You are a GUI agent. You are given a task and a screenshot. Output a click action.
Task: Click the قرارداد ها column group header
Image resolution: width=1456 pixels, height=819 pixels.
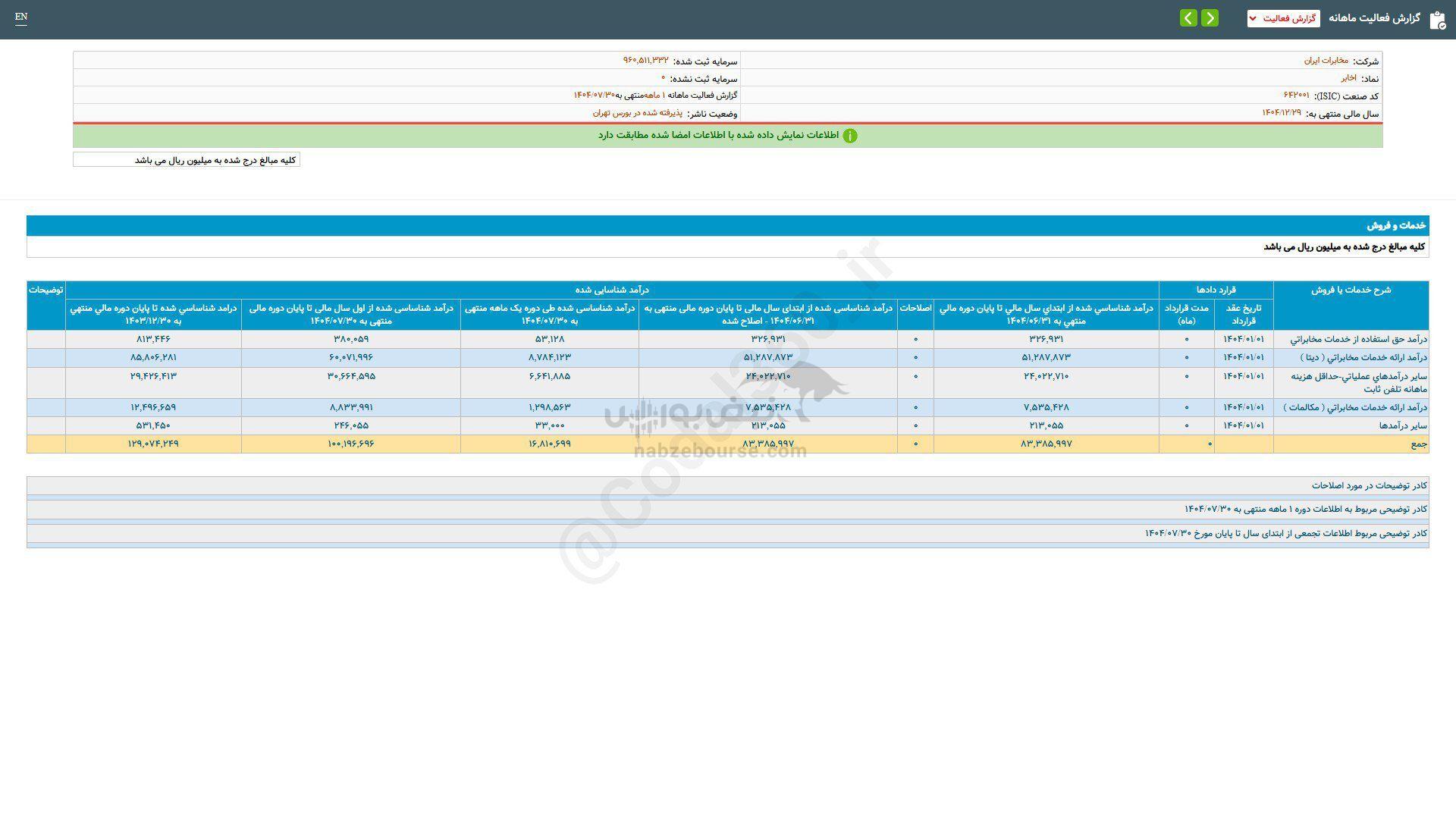[1216, 290]
